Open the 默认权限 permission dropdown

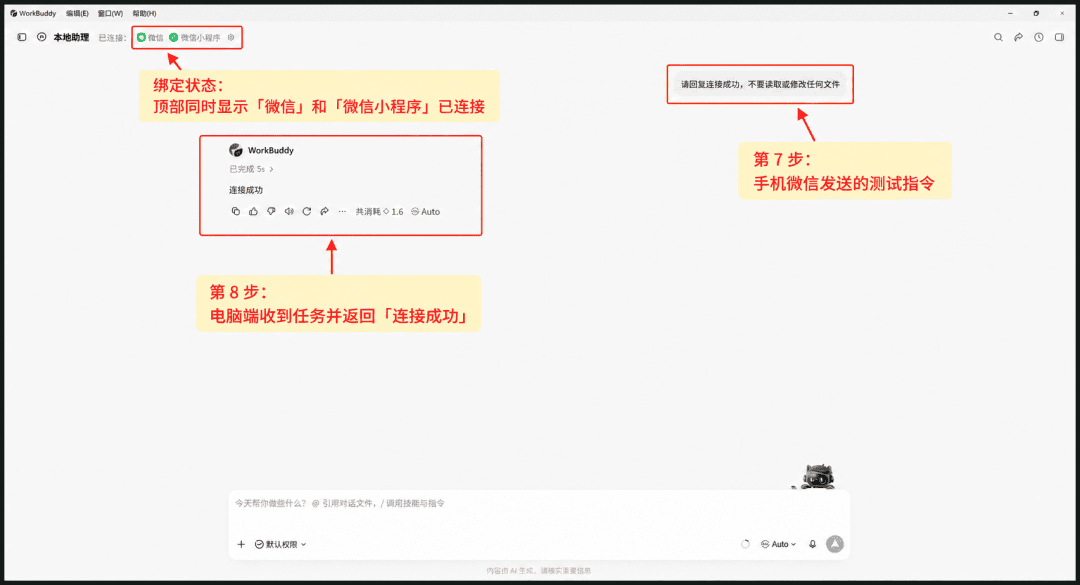click(x=280, y=544)
